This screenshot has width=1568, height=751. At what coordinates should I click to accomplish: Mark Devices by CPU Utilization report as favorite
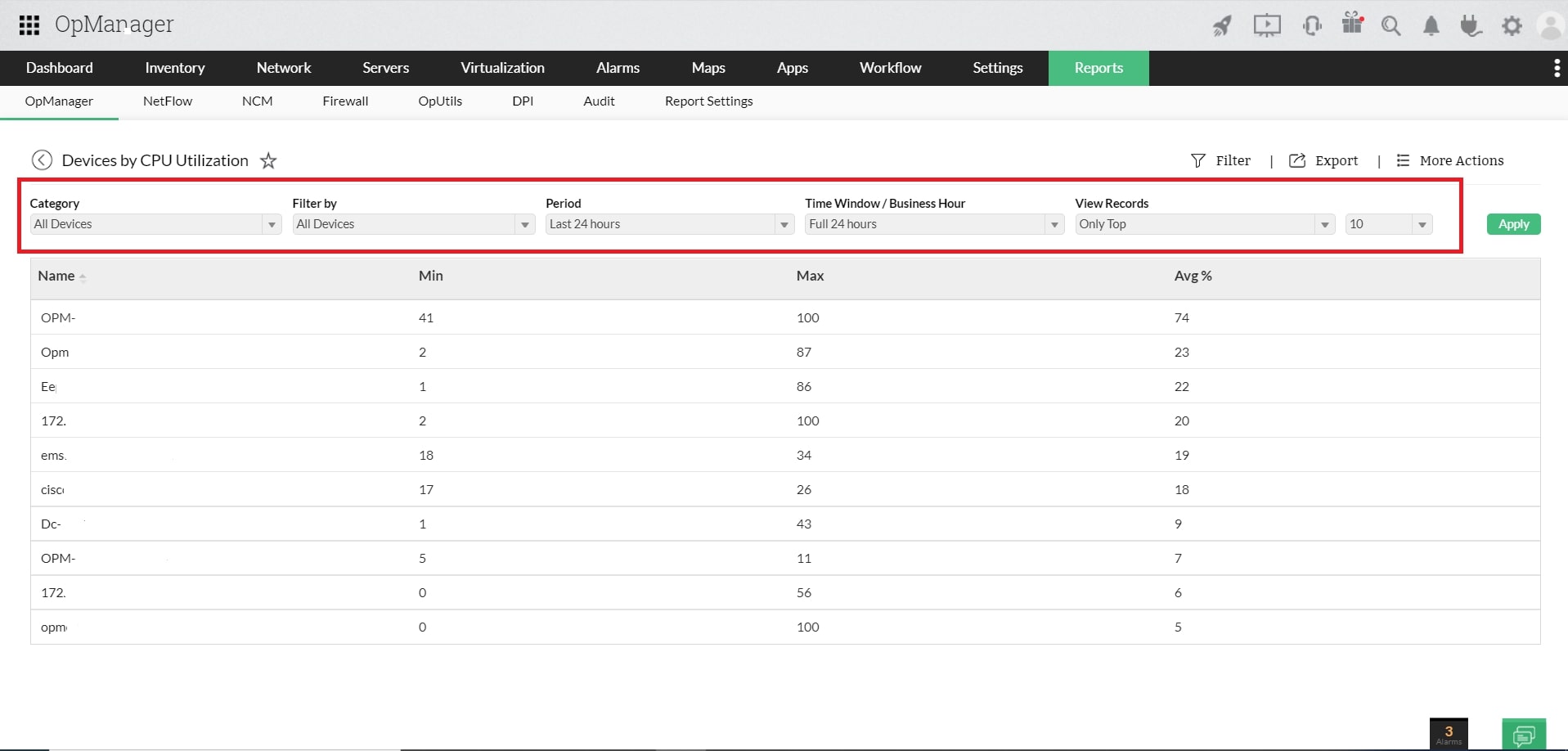(x=267, y=160)
